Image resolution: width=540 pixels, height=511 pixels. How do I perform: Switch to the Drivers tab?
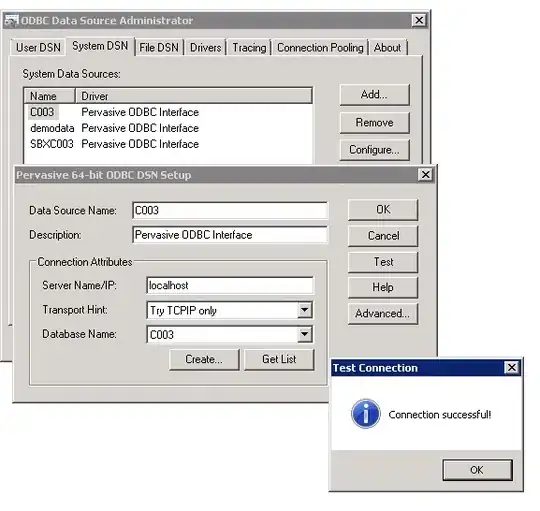205,48
